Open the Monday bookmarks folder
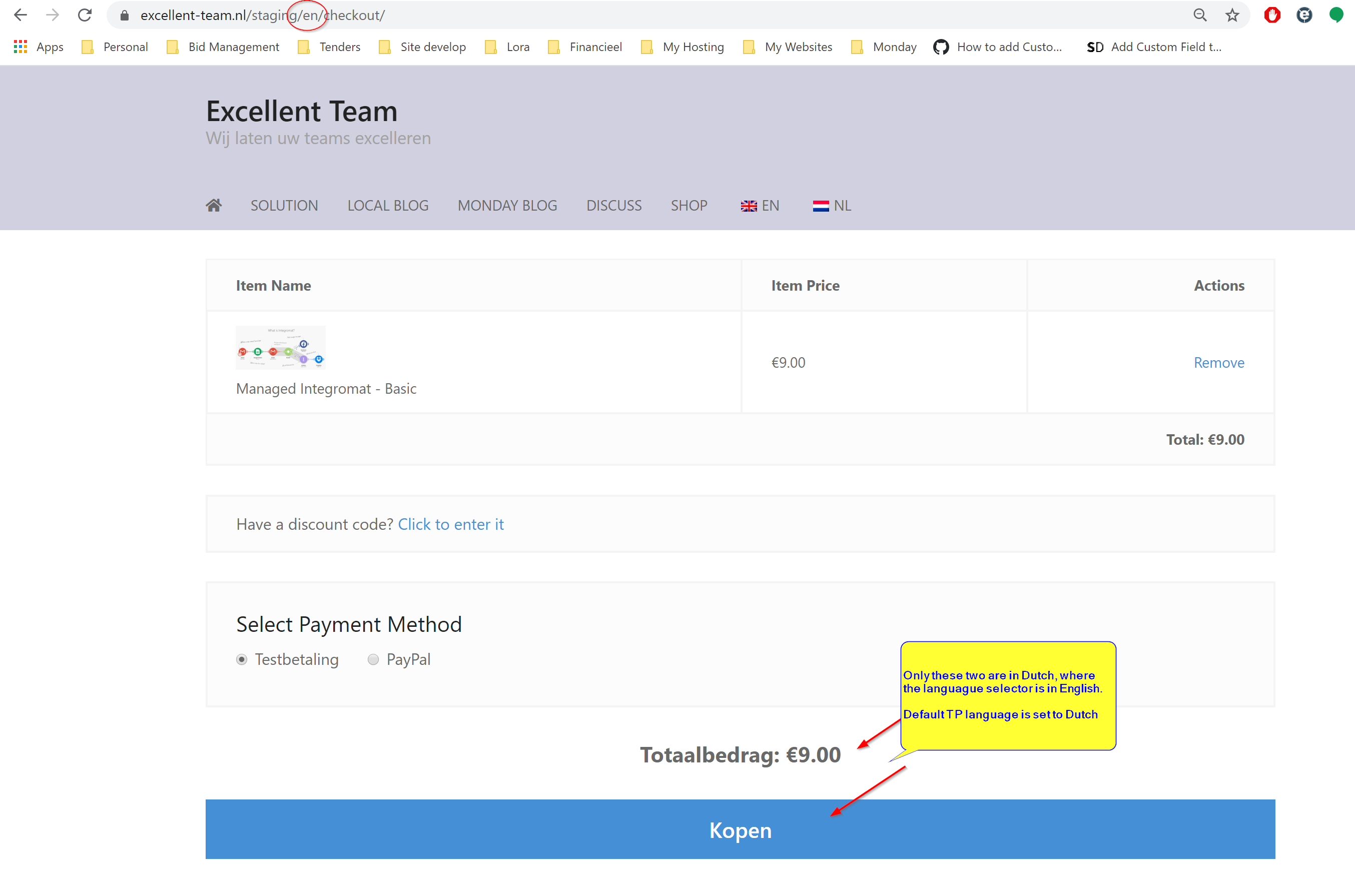1355x896 pixels. (884, 47)
